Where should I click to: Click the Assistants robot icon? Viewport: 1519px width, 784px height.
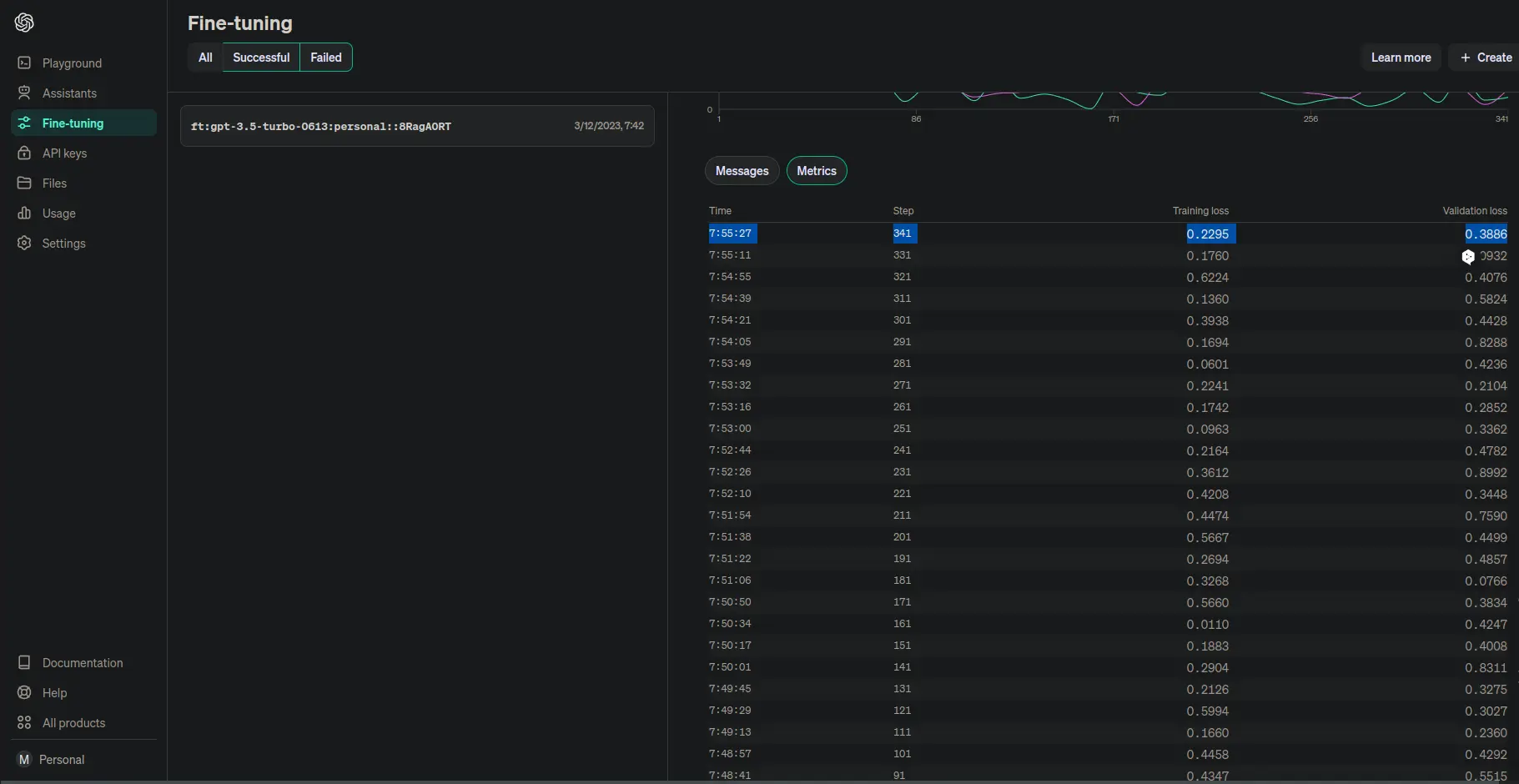[24, 93]
